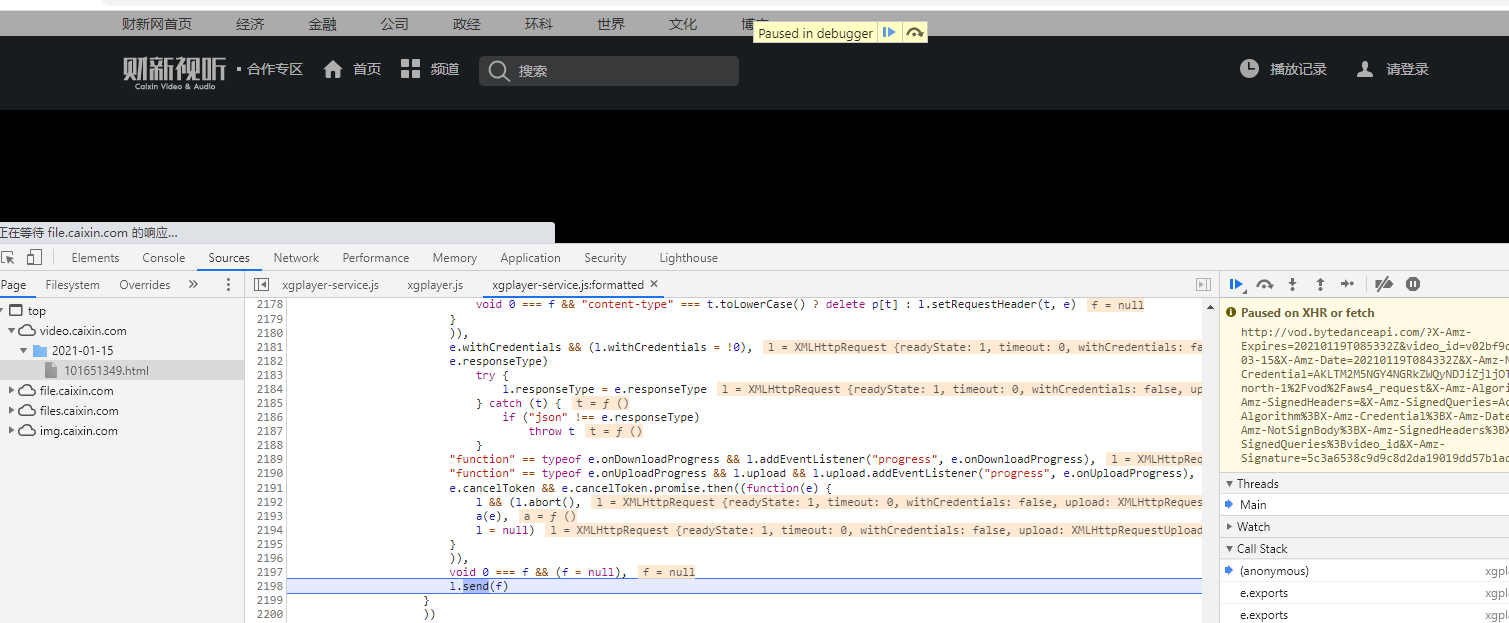This screenshot has height=623, width=1509.
Task: Collapse video.caixin.com tree node
Action: tap(13, 331)
